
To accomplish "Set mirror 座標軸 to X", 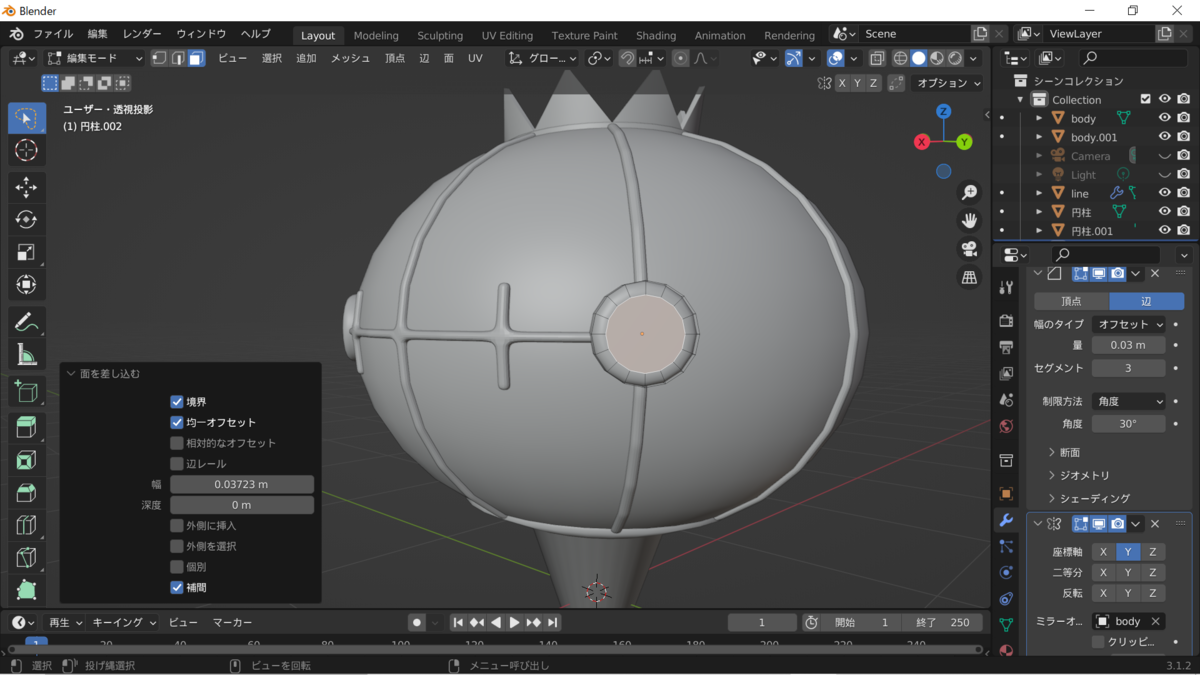I will [1103, 552].
